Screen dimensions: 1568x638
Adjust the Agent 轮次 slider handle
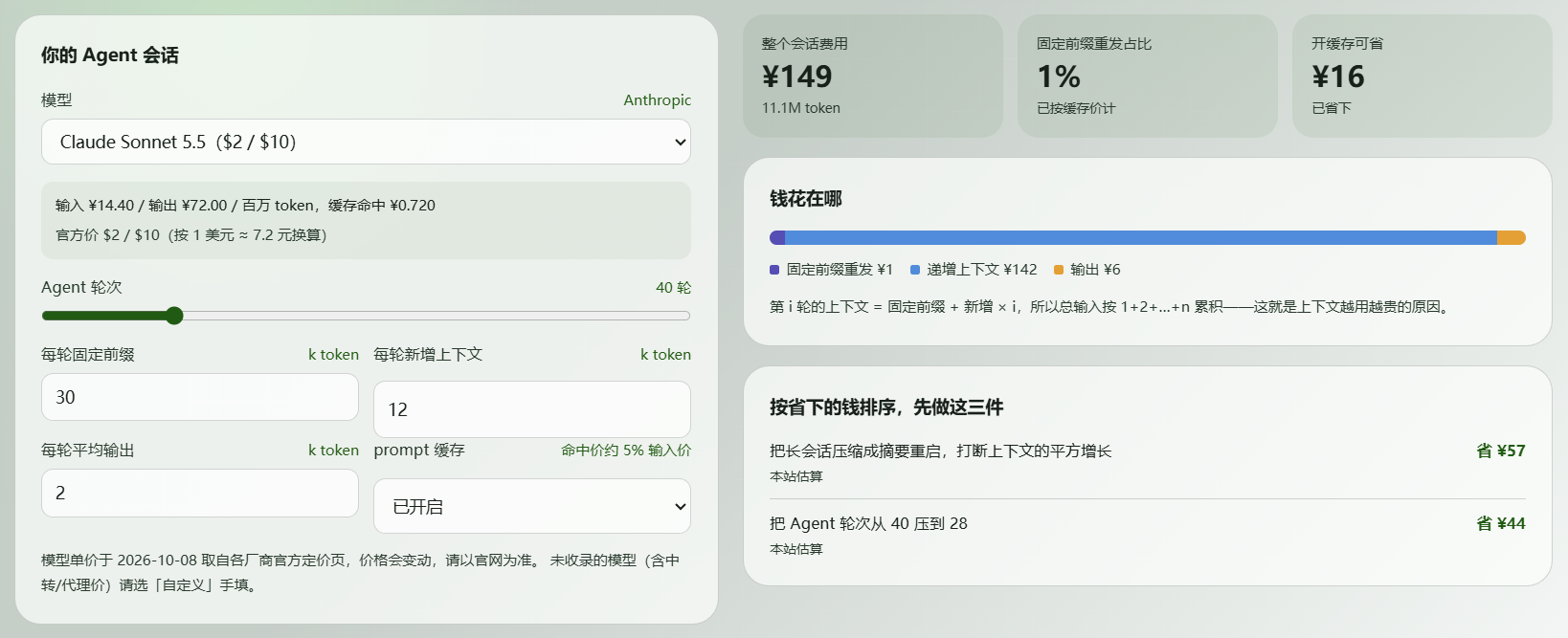tap(174, 316)
